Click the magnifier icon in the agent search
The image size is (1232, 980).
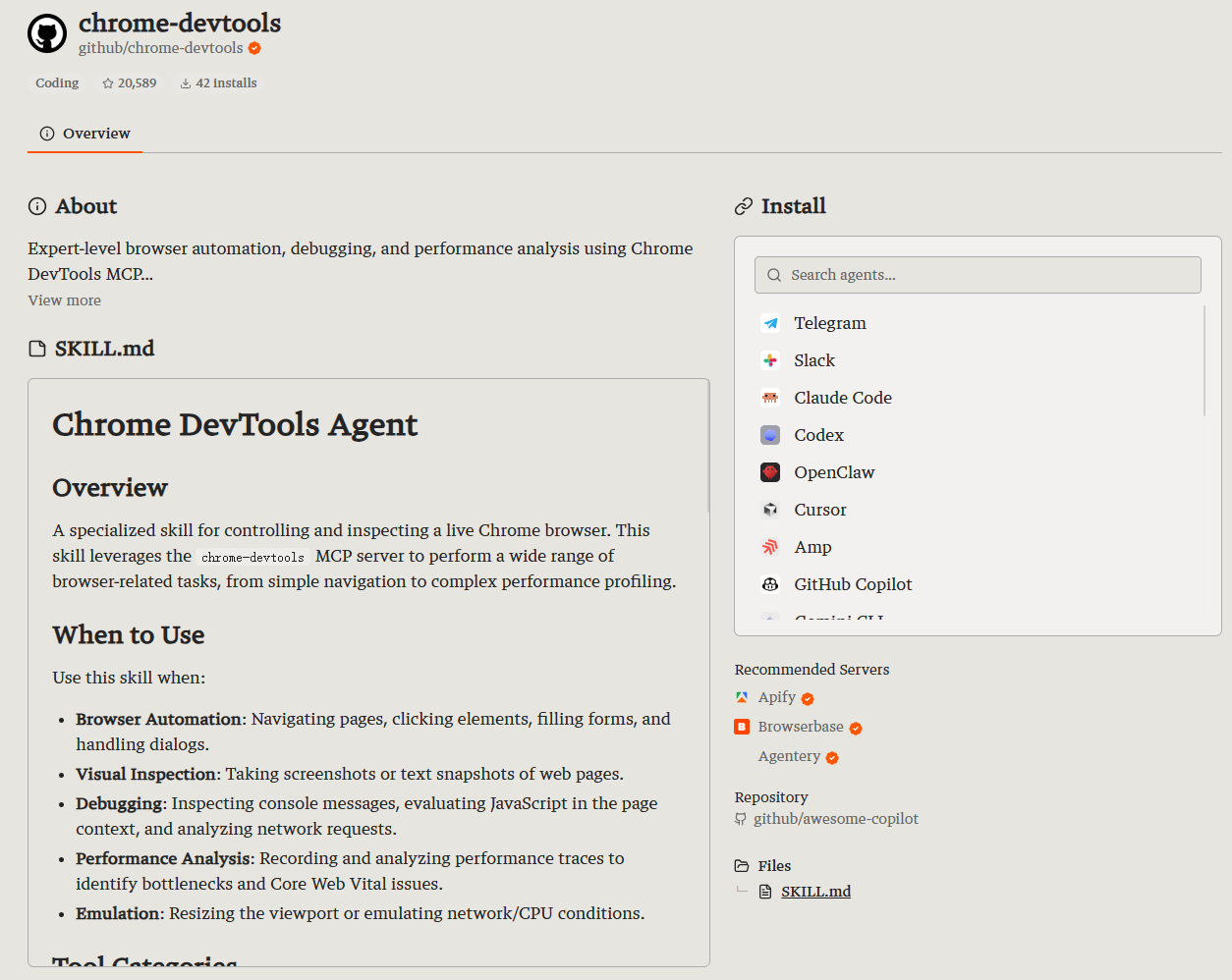[774, 275]
